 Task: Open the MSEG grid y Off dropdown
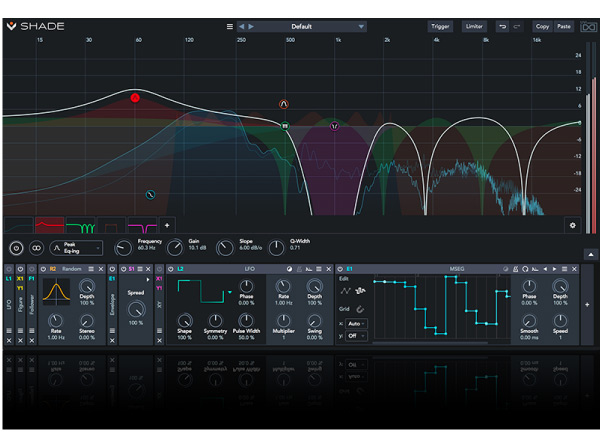(356, 336)
